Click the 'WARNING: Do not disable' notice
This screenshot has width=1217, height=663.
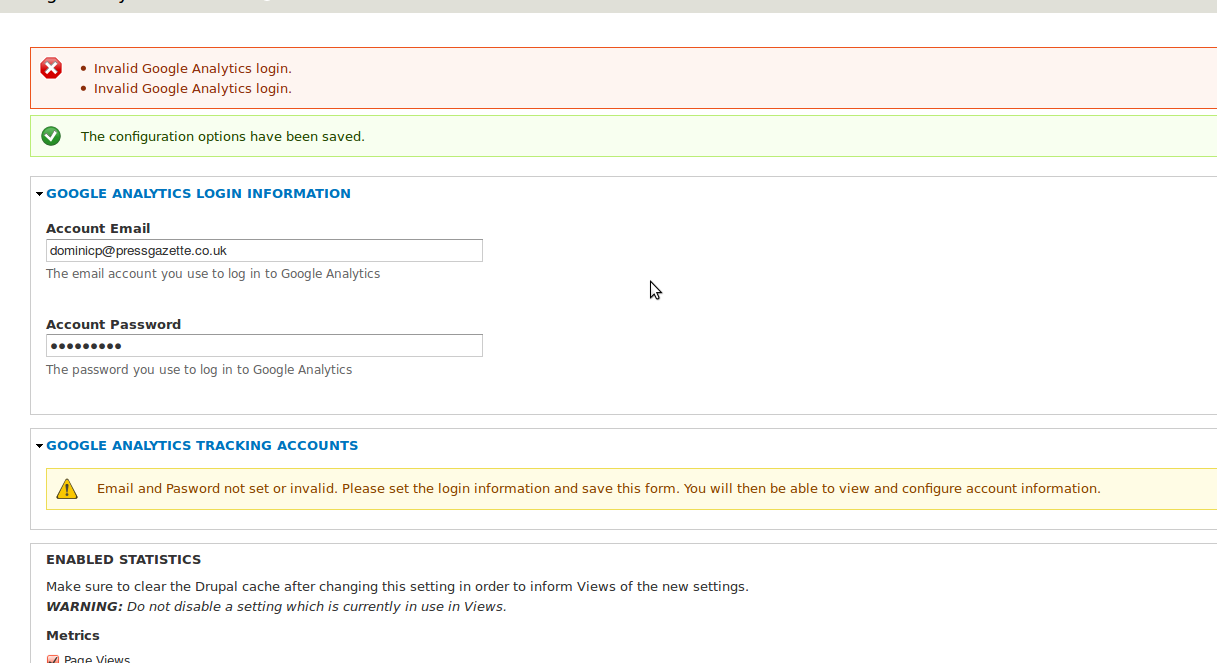[276, 607]
